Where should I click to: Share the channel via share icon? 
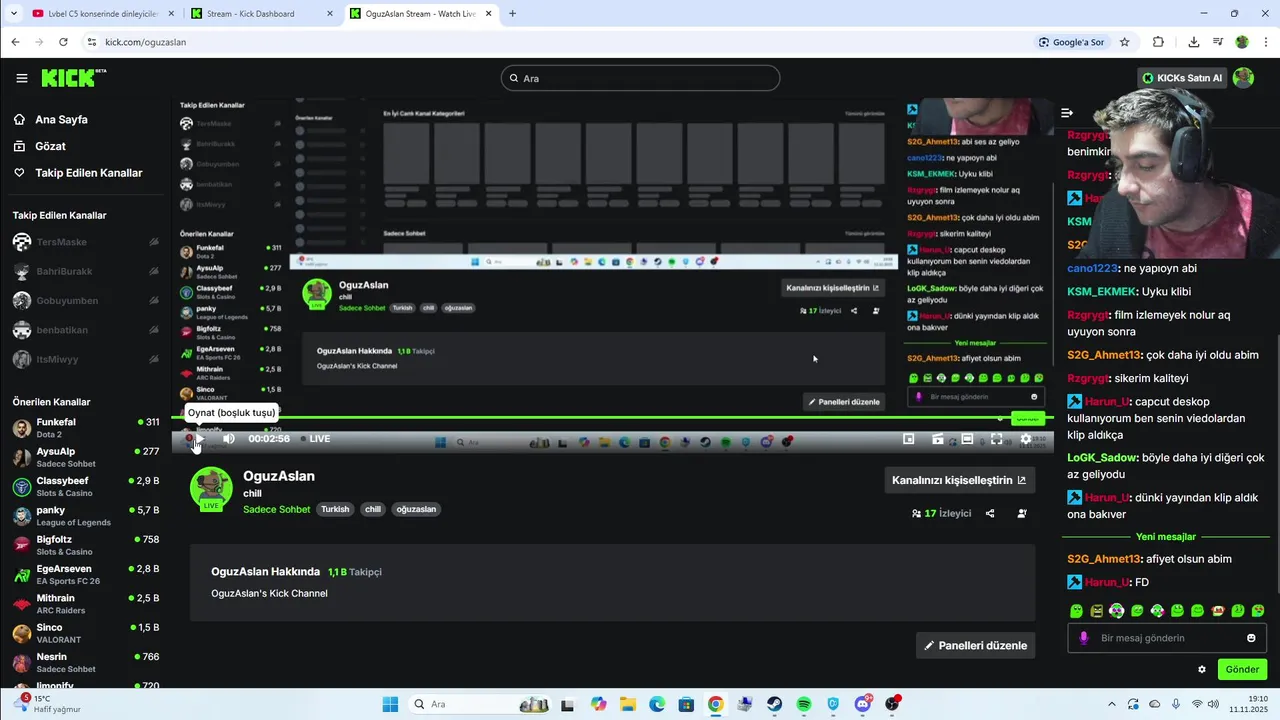pos(990,513)
